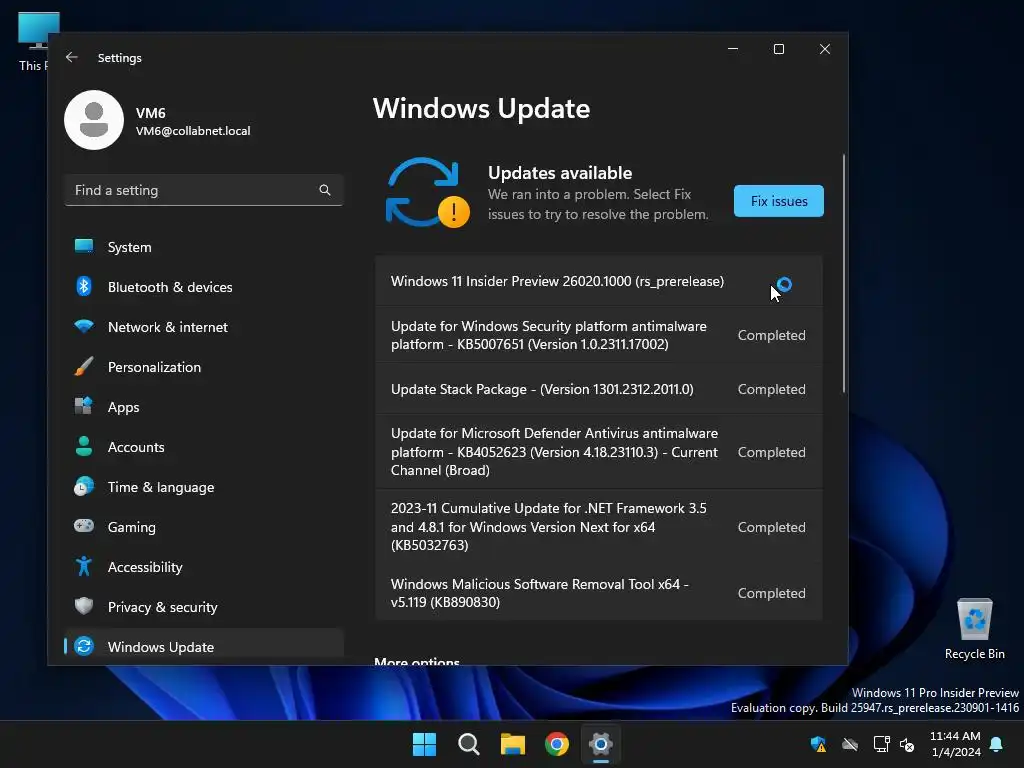Select the KB5007651 Windows Security platform update
The width and height of the screenshot is (1024, 768).
(598, 335)
